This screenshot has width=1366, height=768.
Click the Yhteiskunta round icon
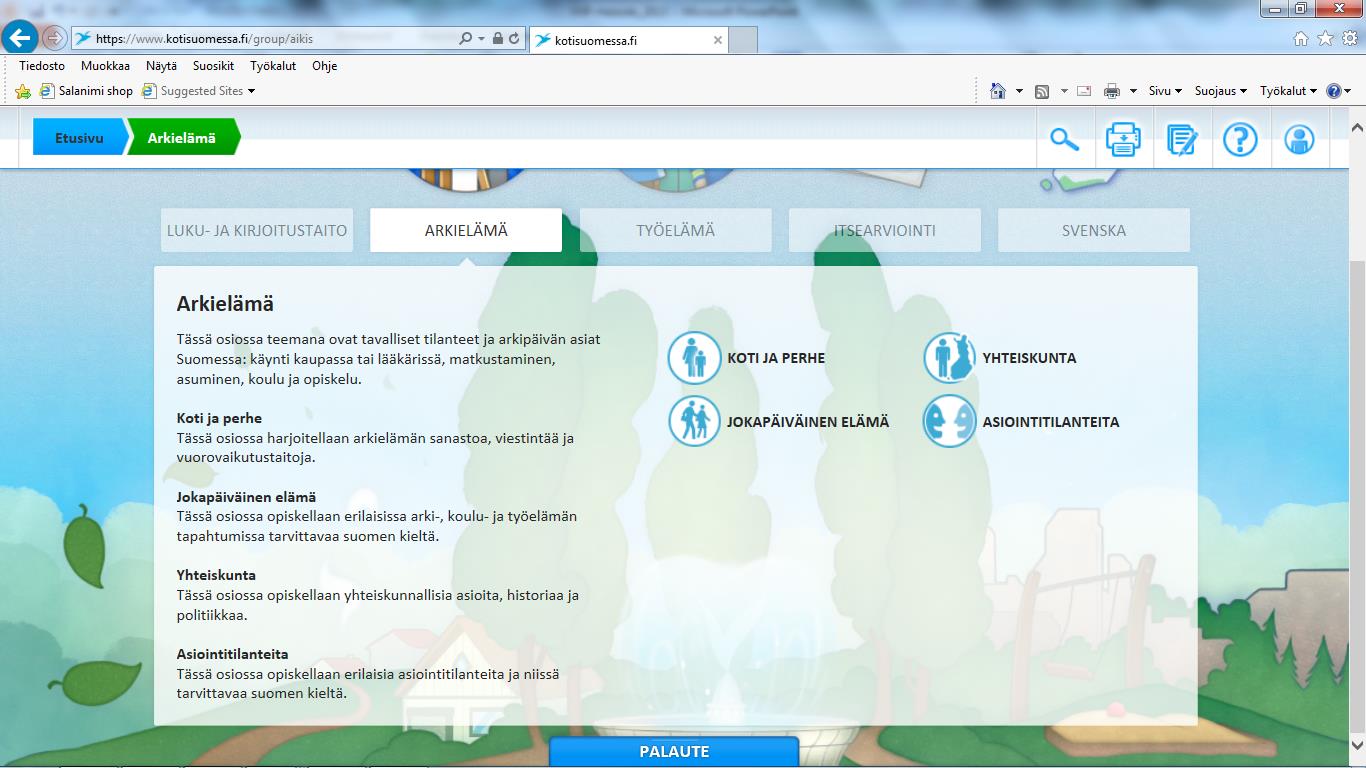(949, 358)
